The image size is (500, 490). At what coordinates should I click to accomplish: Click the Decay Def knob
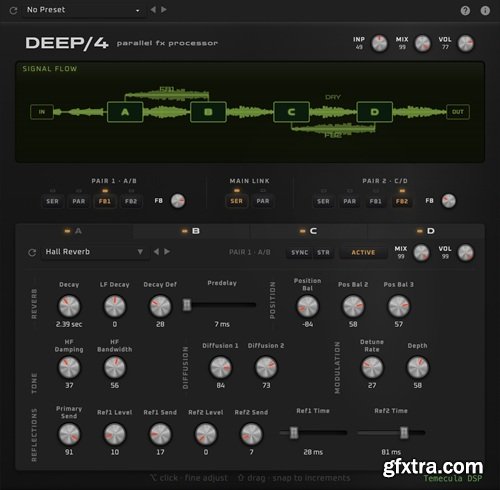(160, 306)
